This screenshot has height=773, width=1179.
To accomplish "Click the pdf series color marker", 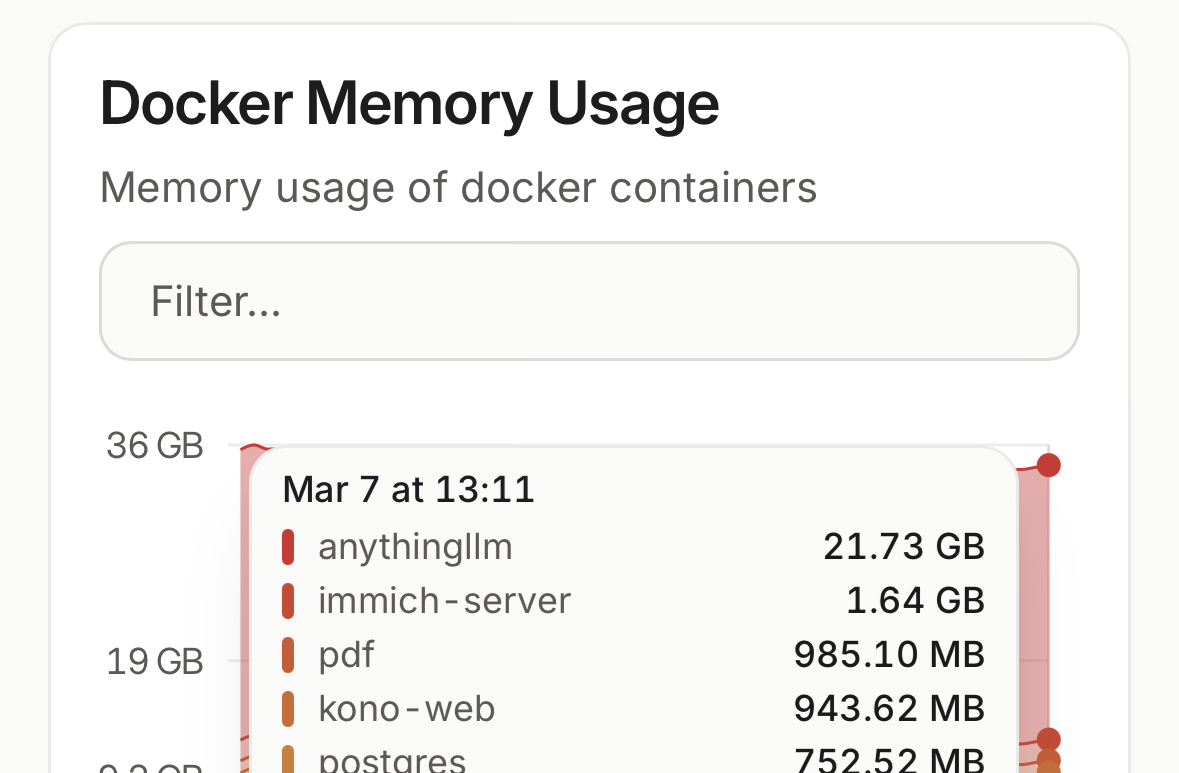I will (289, 655).
